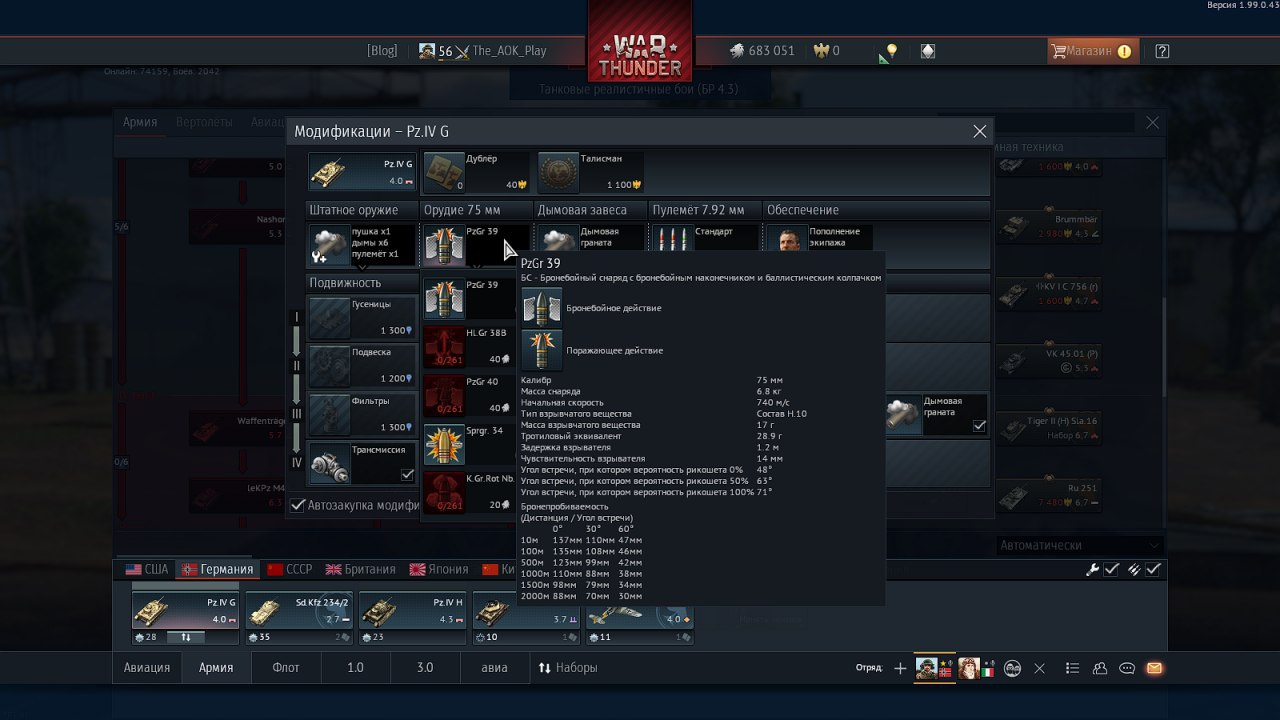Switch to Британия country tab
Viewport: 1280px width, 720px height.
(x=360, y=569)
